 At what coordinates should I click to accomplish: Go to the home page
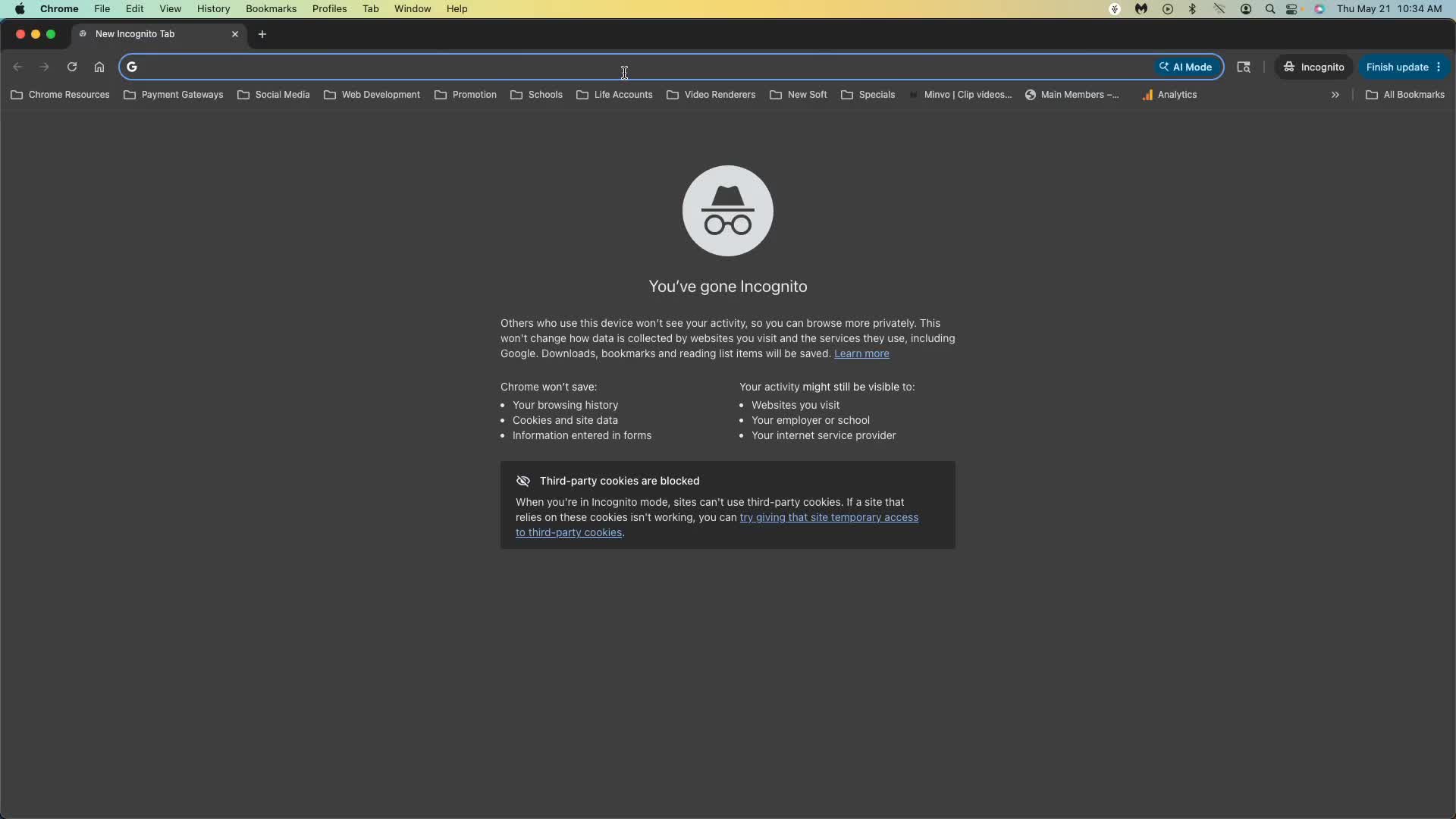99,67
